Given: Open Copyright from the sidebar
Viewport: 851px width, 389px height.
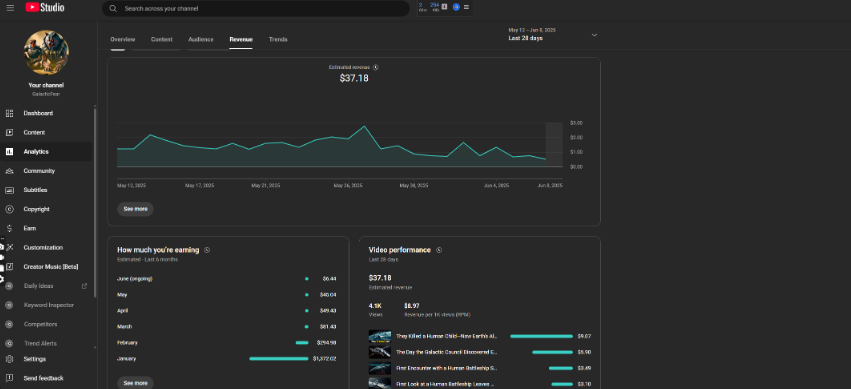Looking at the screenshot, I should click(36, 209).
